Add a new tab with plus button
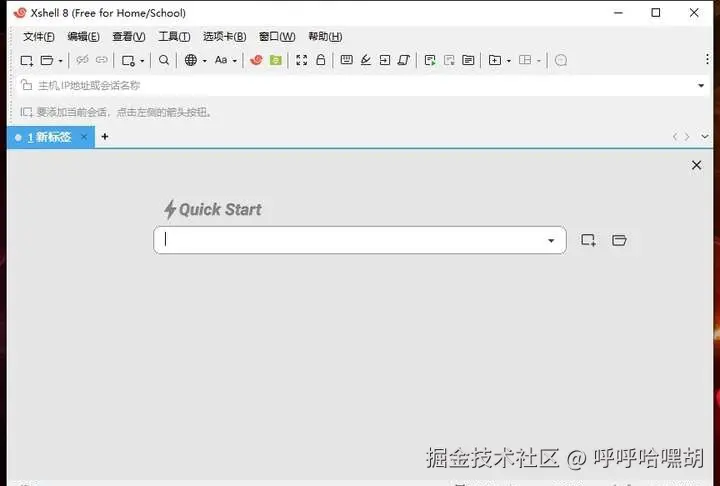The width and height of the screenshot is (720, 486). click(x=105, y=136)
